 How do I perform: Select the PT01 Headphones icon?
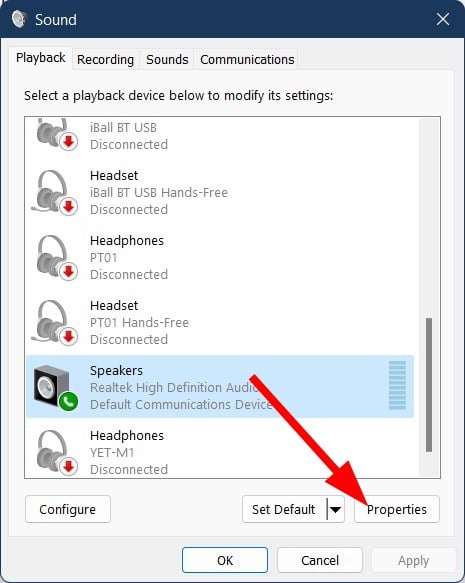(x=57, y=257)
